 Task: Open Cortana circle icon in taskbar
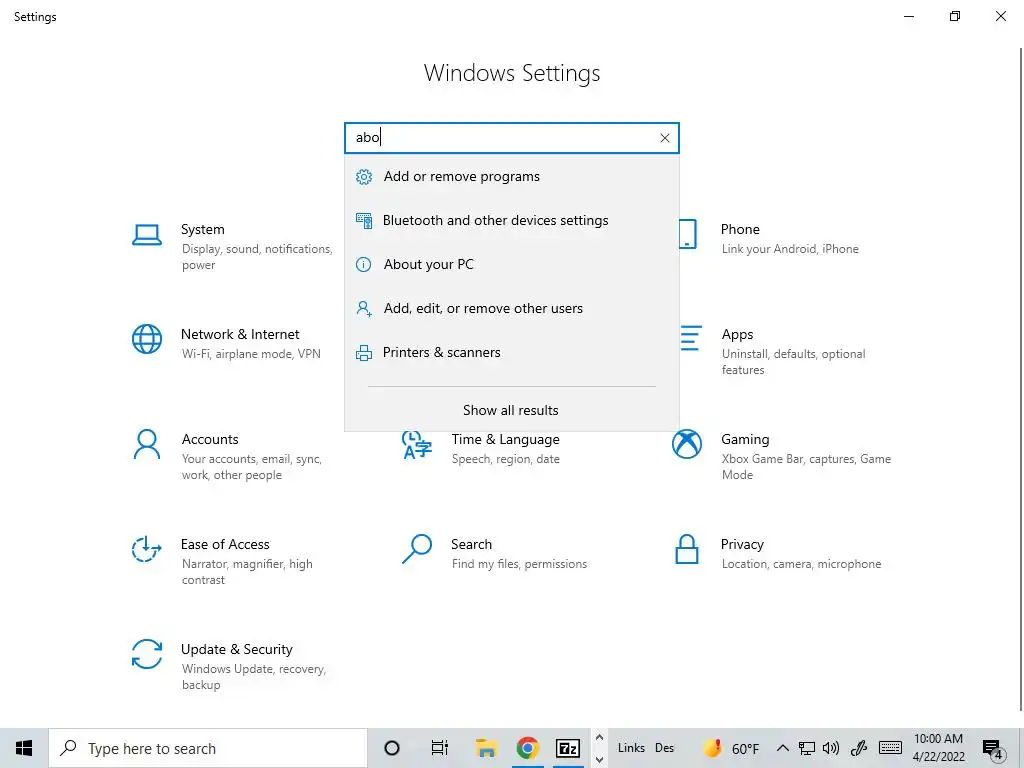click(392, 748)
